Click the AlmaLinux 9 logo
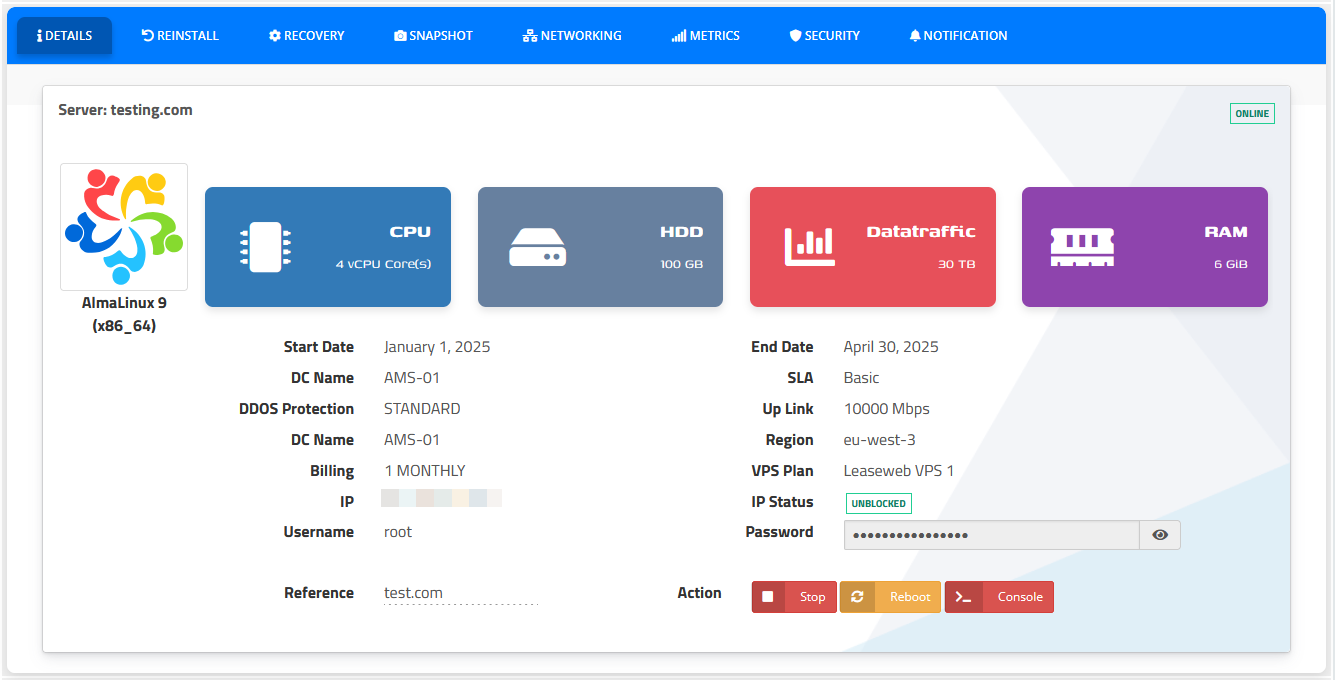 (124, 227)
